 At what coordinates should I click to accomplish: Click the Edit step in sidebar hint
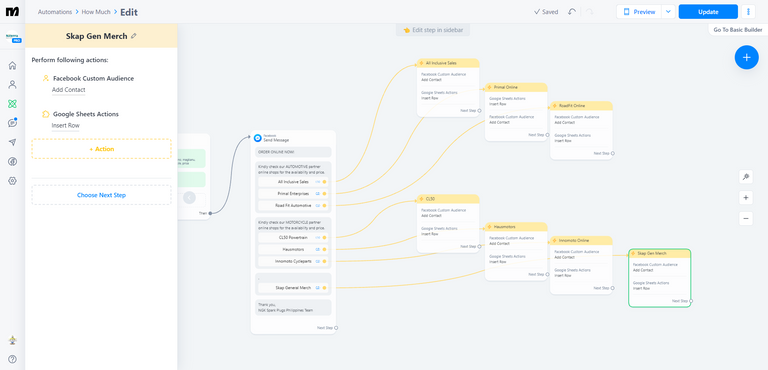[x=432, y=30]
